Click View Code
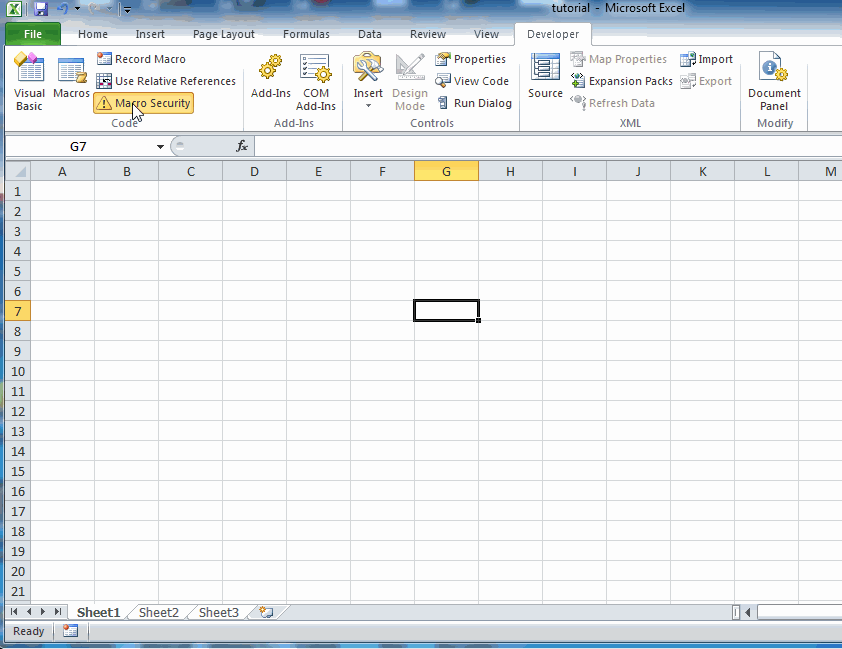This screenshot has height=649, width=842. click(471, 81)
